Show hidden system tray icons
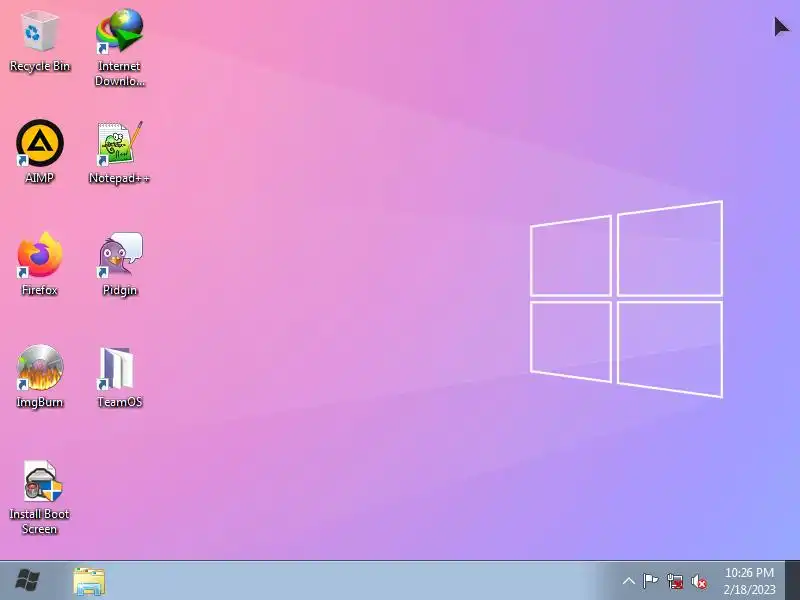Image resolution: width=800 pixels, height=600 pixels. pyautogui.click(x=629, y=581)
